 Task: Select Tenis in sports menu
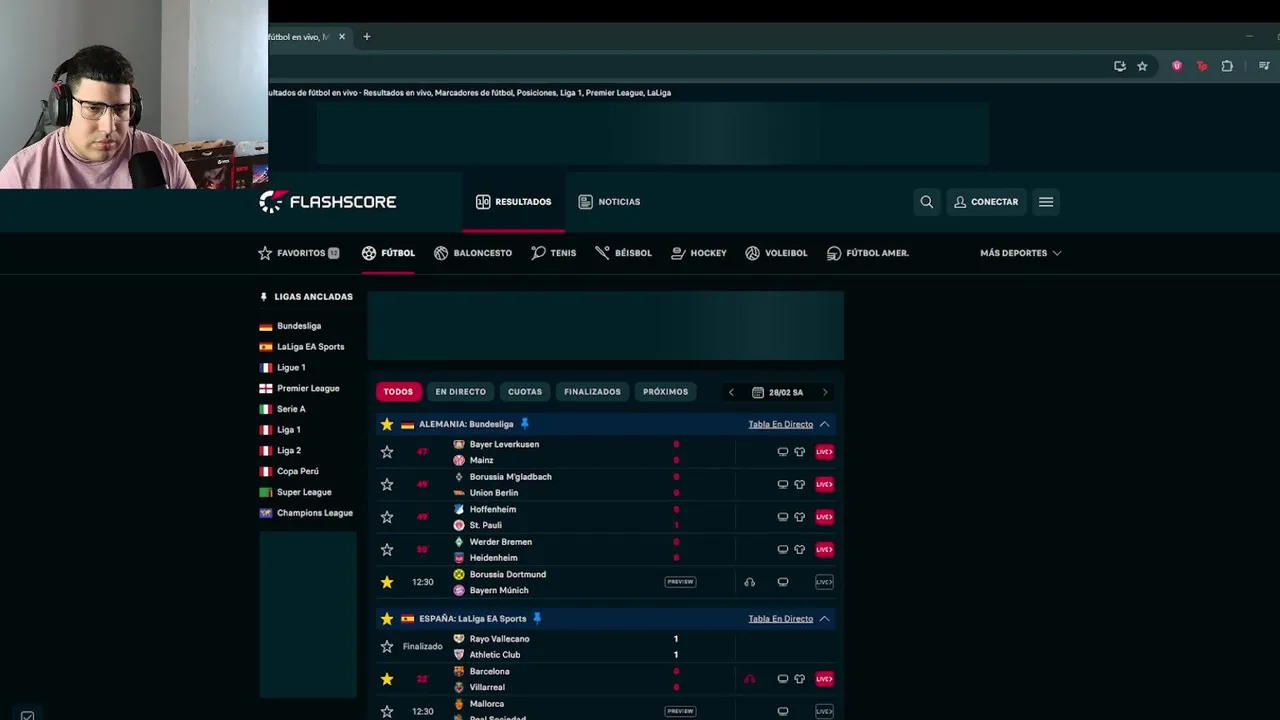(553, 253)
